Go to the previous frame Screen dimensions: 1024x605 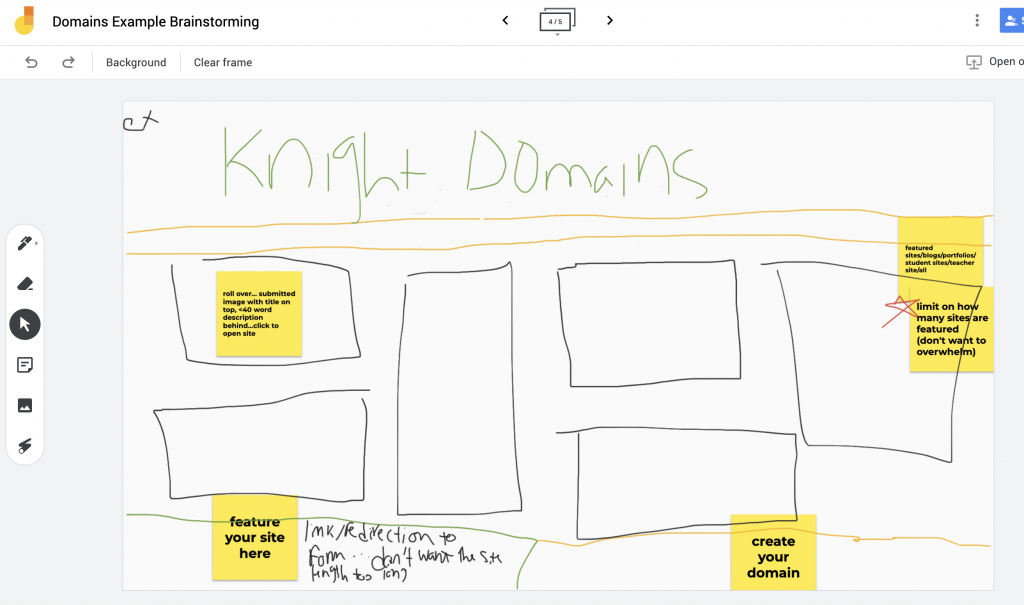pyautogui.click(x=505, y=21)
